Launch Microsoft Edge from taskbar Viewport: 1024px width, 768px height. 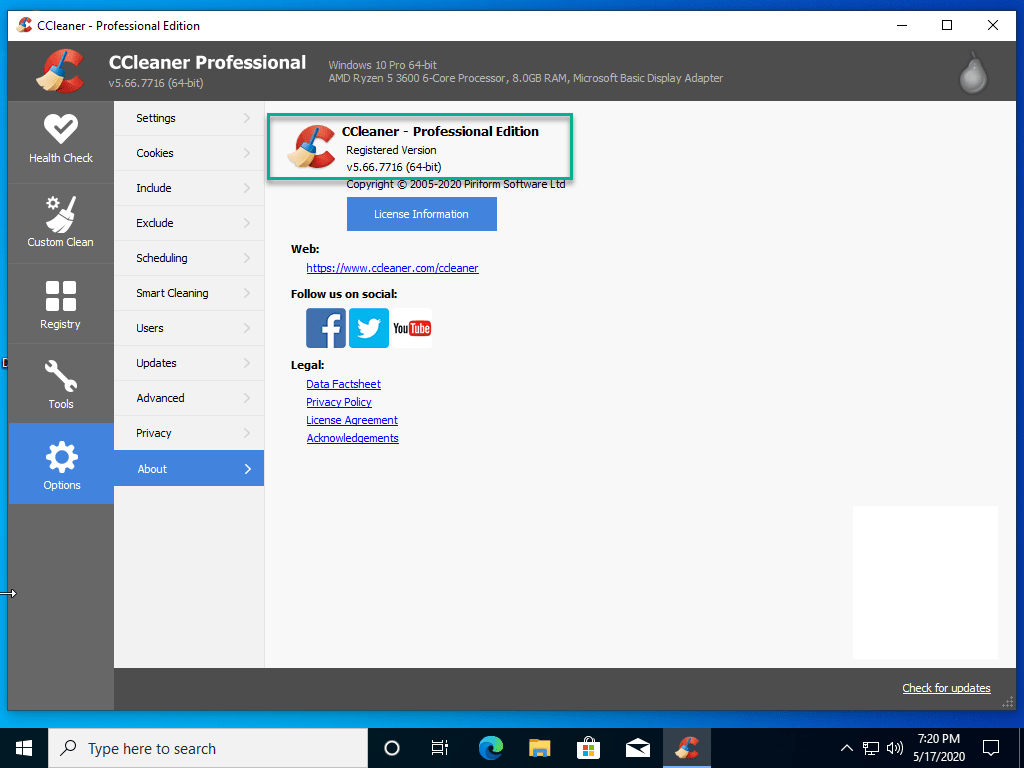click(x=490, y=748)
